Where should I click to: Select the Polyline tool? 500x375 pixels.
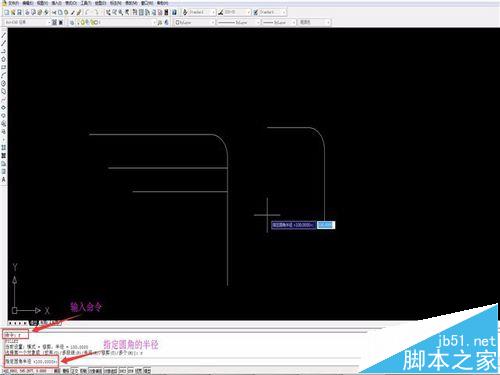(x=4, y=51)
